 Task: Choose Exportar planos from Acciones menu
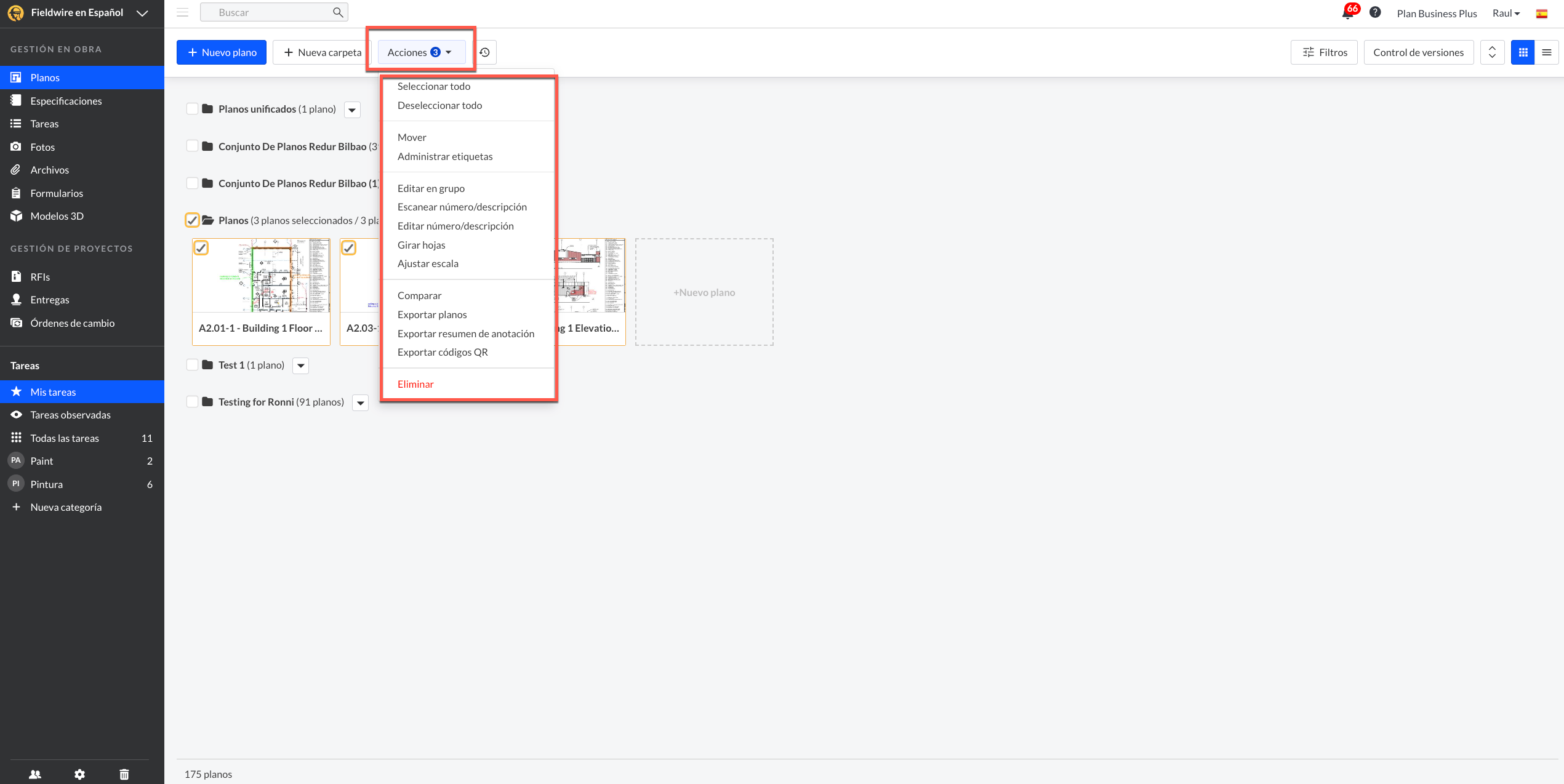click(432, 314)
